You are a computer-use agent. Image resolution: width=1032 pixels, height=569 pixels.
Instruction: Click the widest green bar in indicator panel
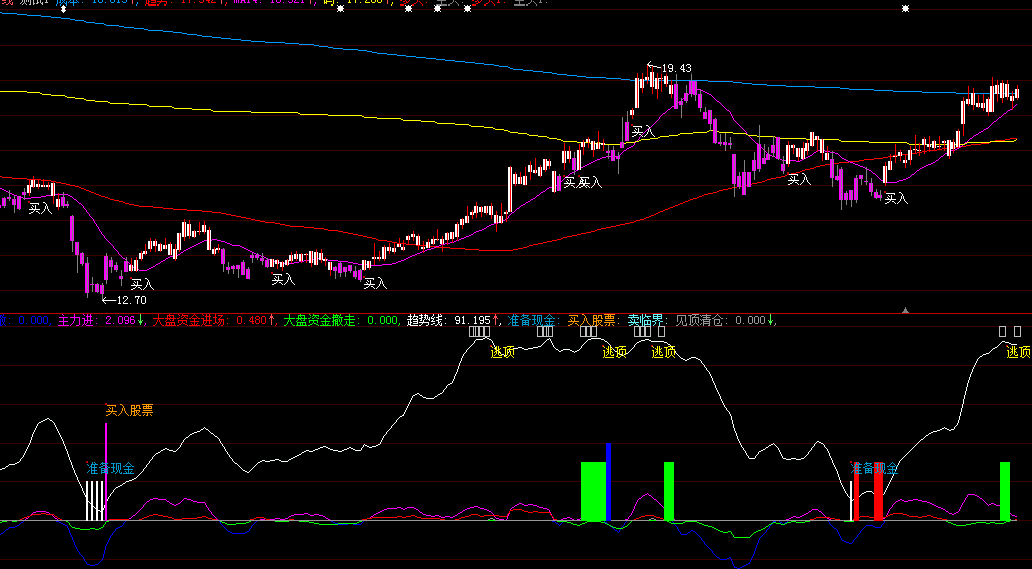click(x=594, y=491)
